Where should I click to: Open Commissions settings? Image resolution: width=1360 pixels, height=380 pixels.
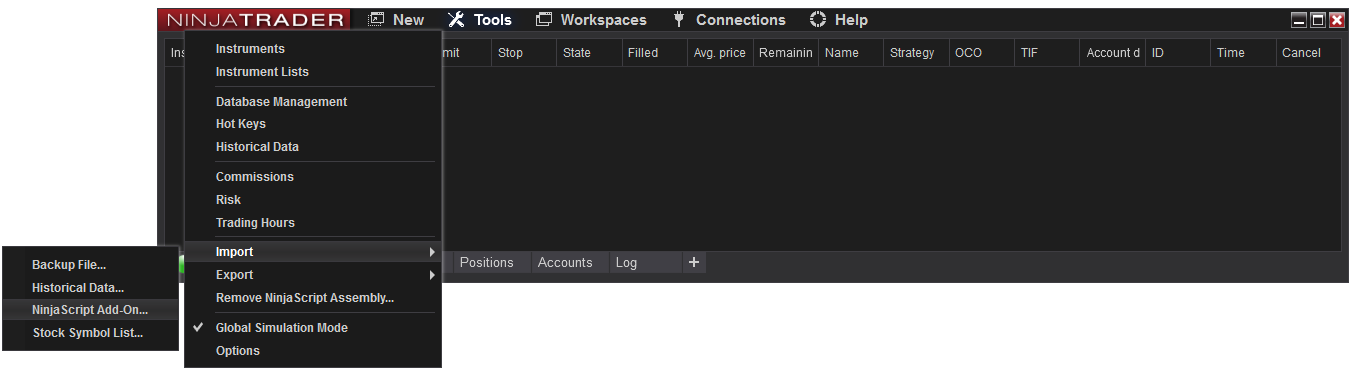[x=255, y=177]
